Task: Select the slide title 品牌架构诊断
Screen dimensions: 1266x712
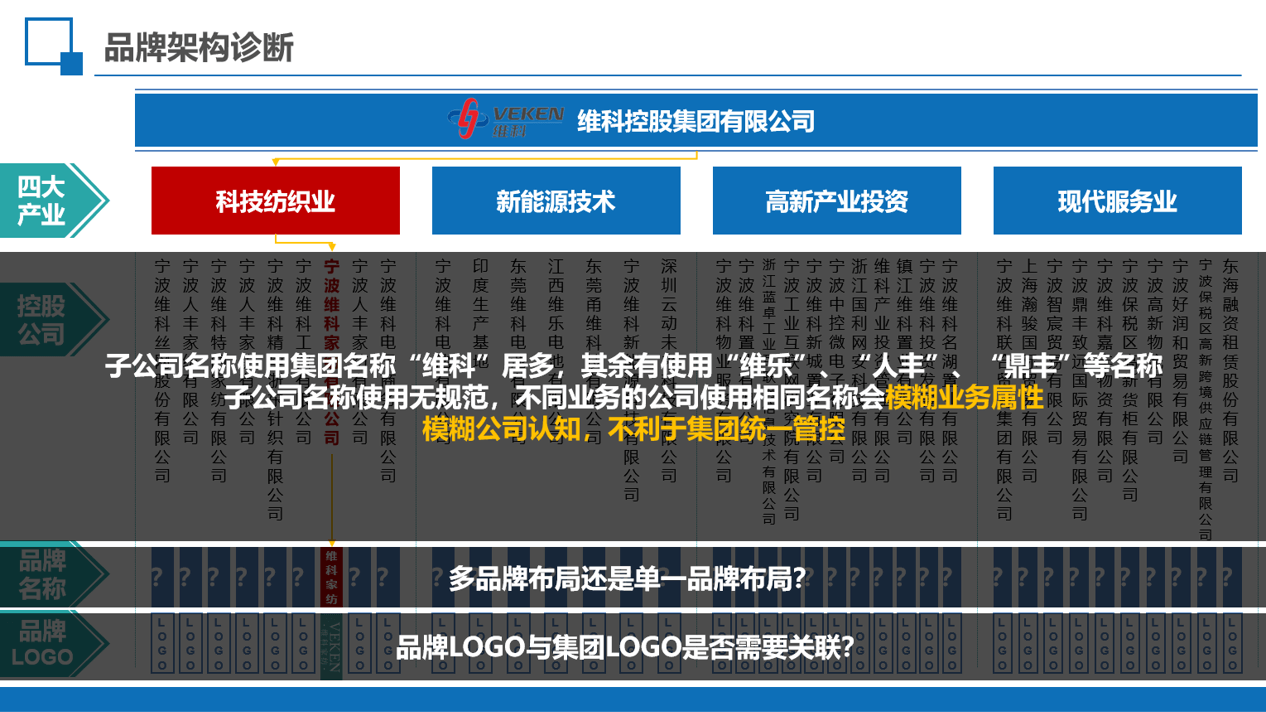Action: (199, 47)
